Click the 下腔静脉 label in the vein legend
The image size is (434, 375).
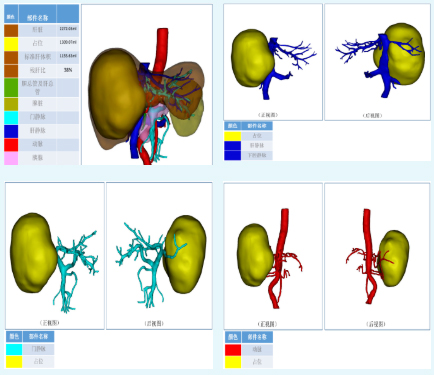tap(257, 155)
